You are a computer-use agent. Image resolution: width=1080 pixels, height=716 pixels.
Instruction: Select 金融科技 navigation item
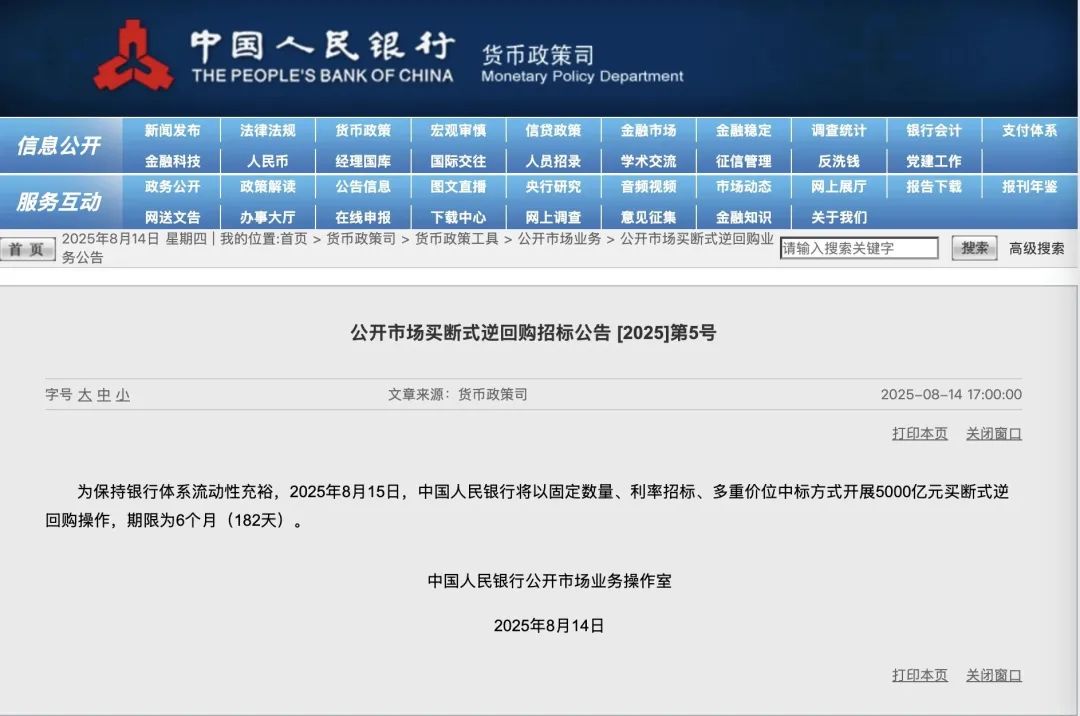click(x=172, y=161)
